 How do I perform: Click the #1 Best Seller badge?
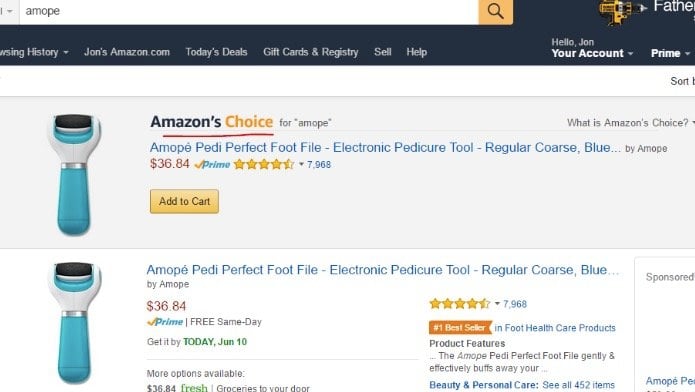tap(460, 328)
